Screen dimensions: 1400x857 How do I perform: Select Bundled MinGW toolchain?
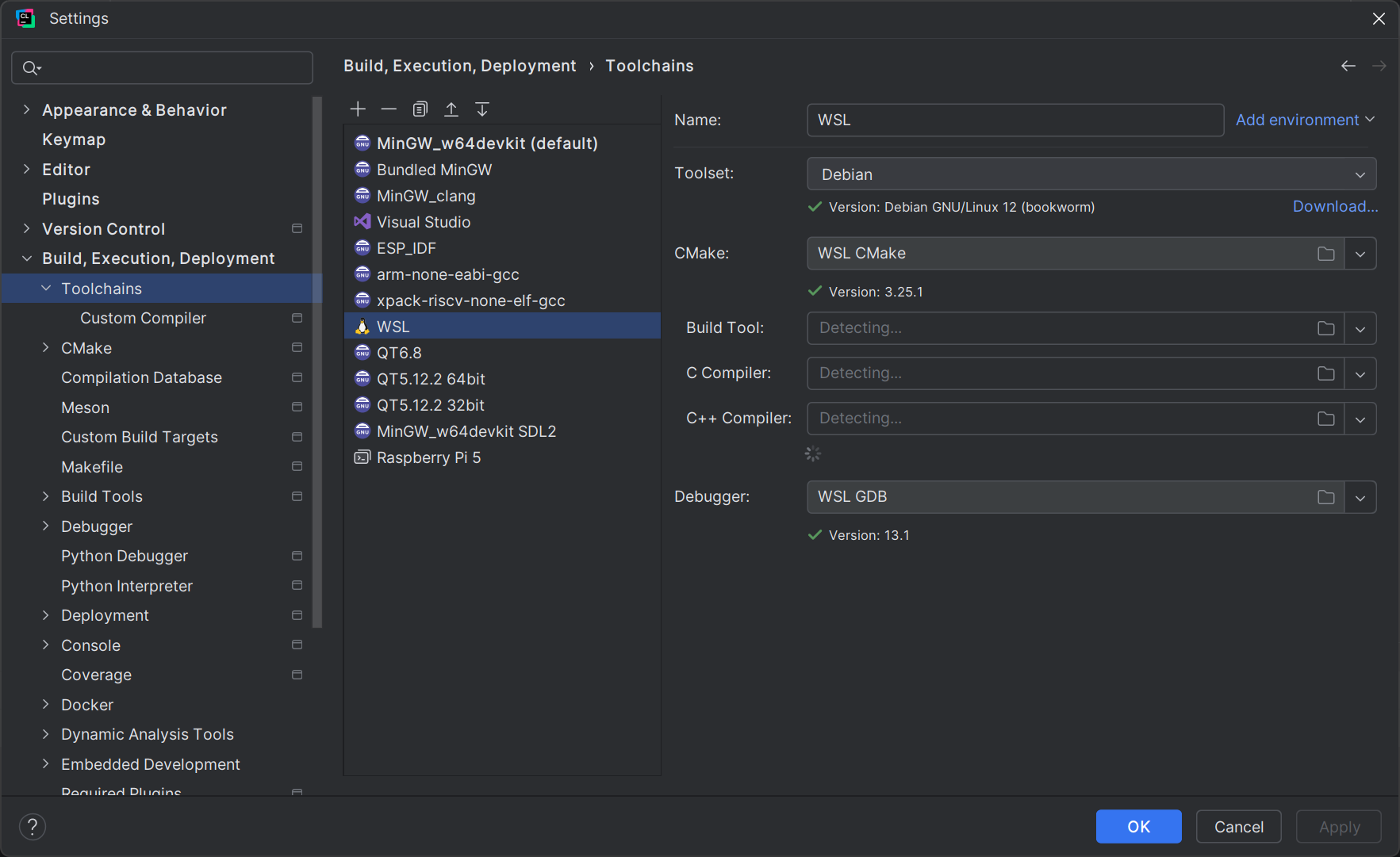point(502,170)
